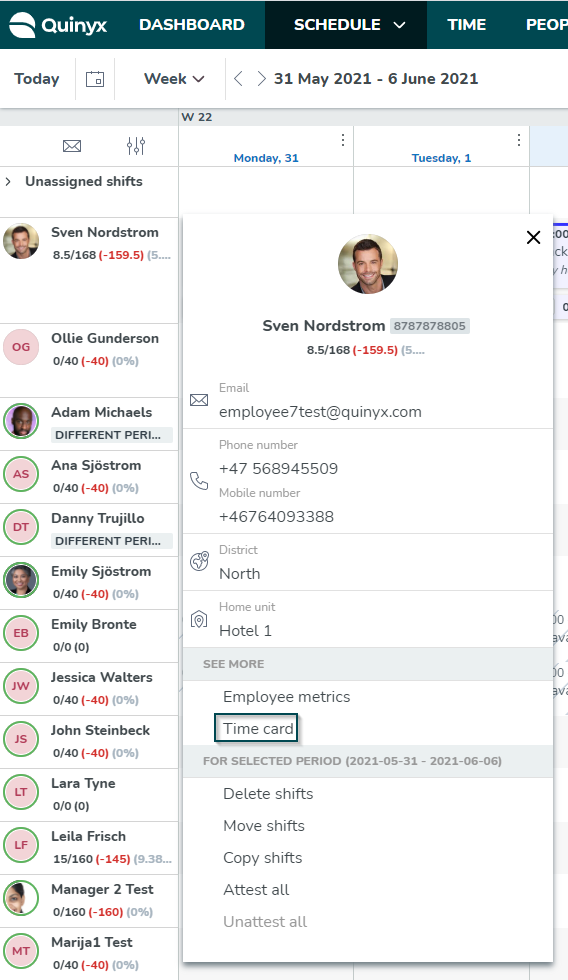568x980 pixels.
Task: Click the Quinyx logo
Action: pos(59,25)
